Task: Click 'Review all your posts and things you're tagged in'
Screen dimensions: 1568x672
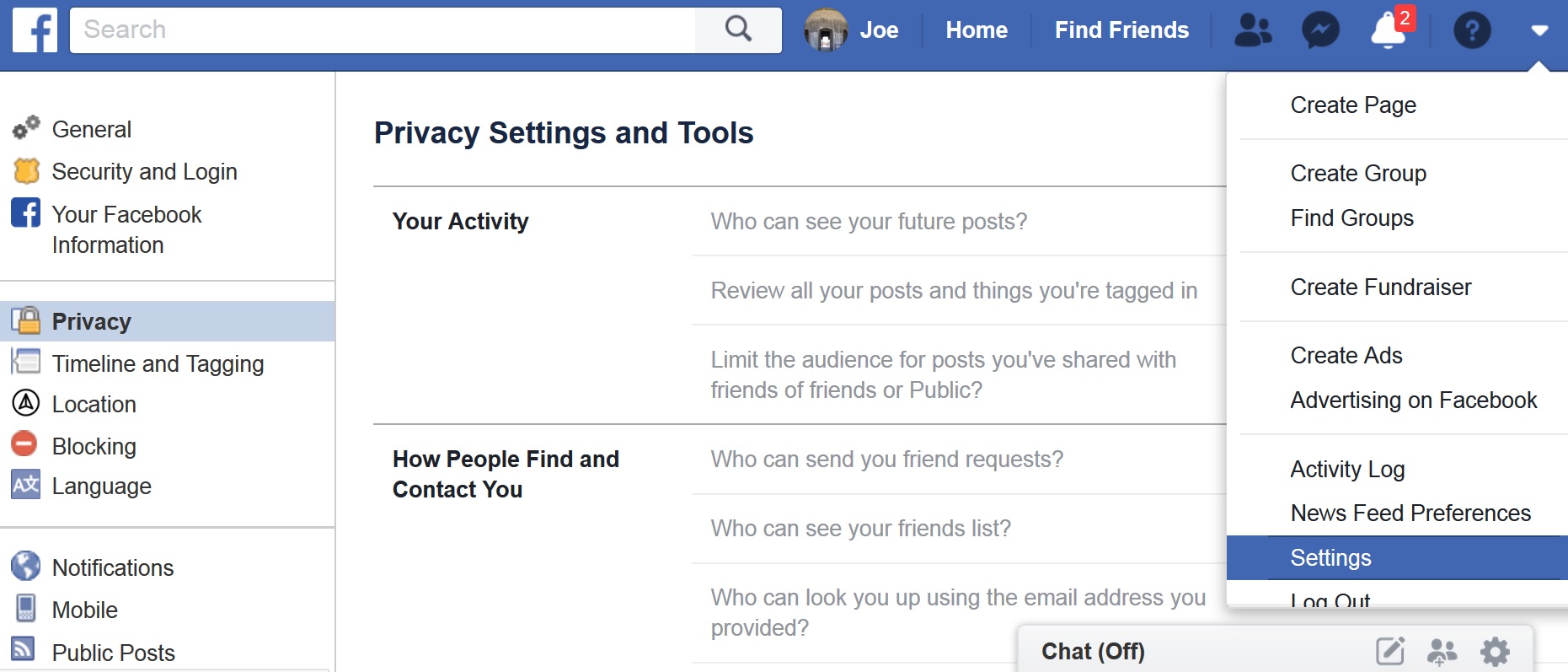Action: (x=954, y=290)
